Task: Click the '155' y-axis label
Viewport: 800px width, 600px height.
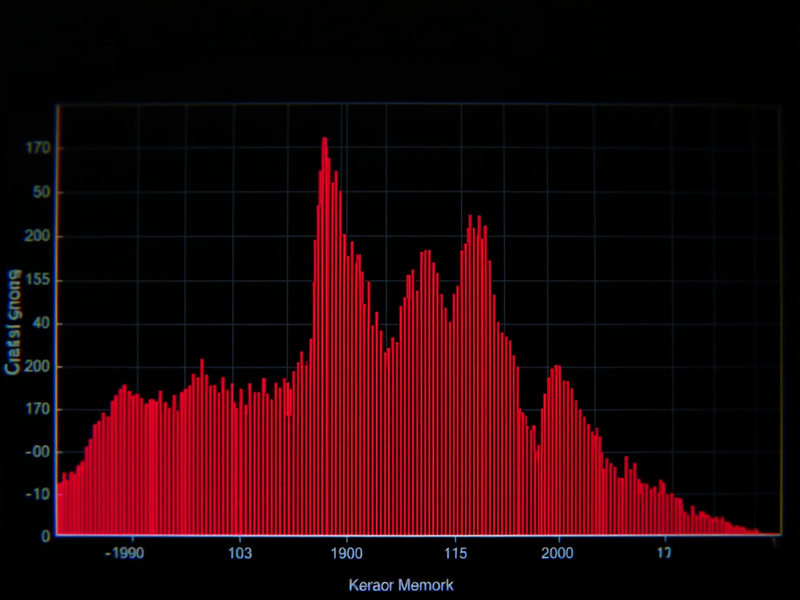Action: [x=38, y=281]
